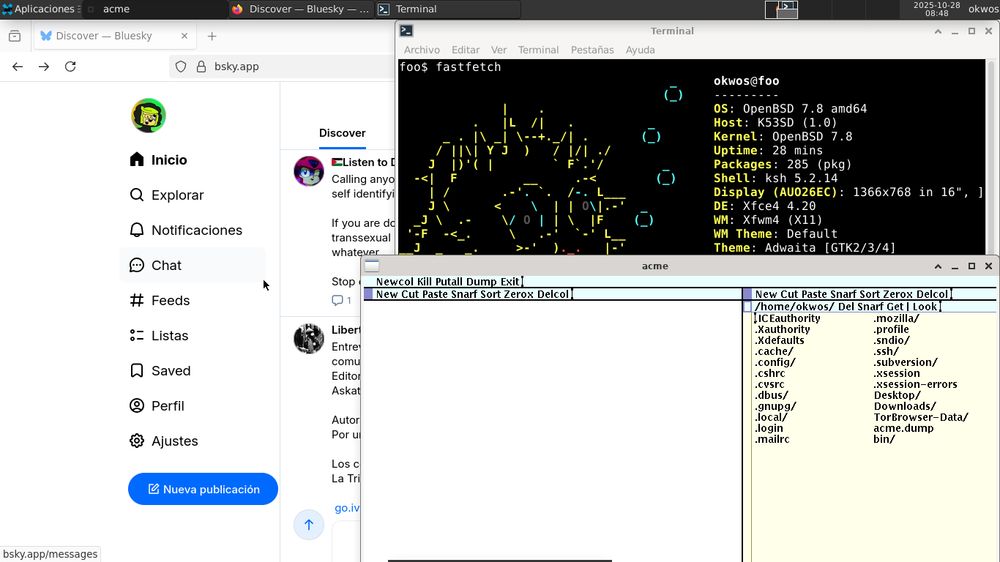Click the shield tracking protection icon
Screen dimensions: 1000x562
180,66
